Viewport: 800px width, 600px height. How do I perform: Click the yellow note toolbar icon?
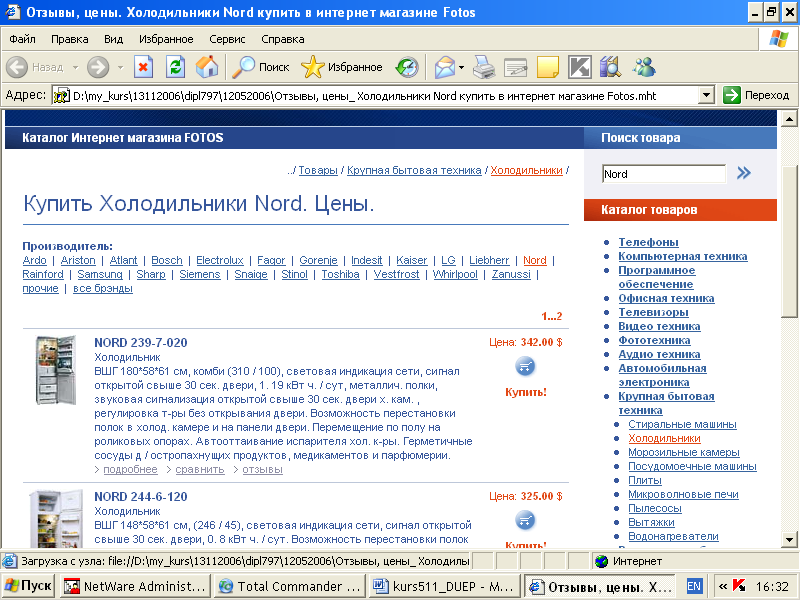[547, 67]
